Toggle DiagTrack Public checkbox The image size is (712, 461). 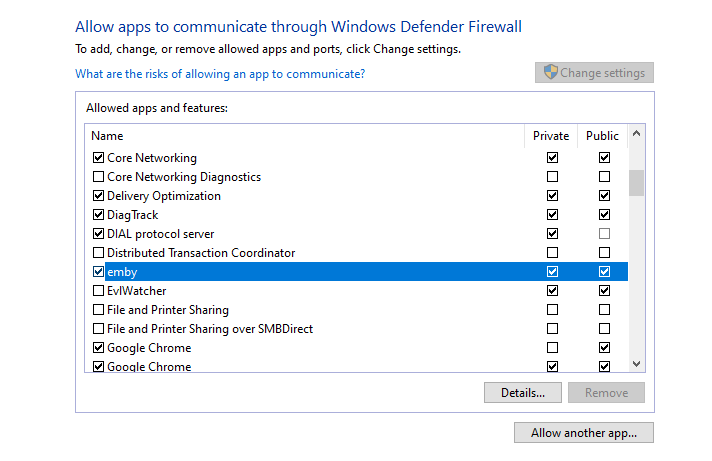click(604, 215)
